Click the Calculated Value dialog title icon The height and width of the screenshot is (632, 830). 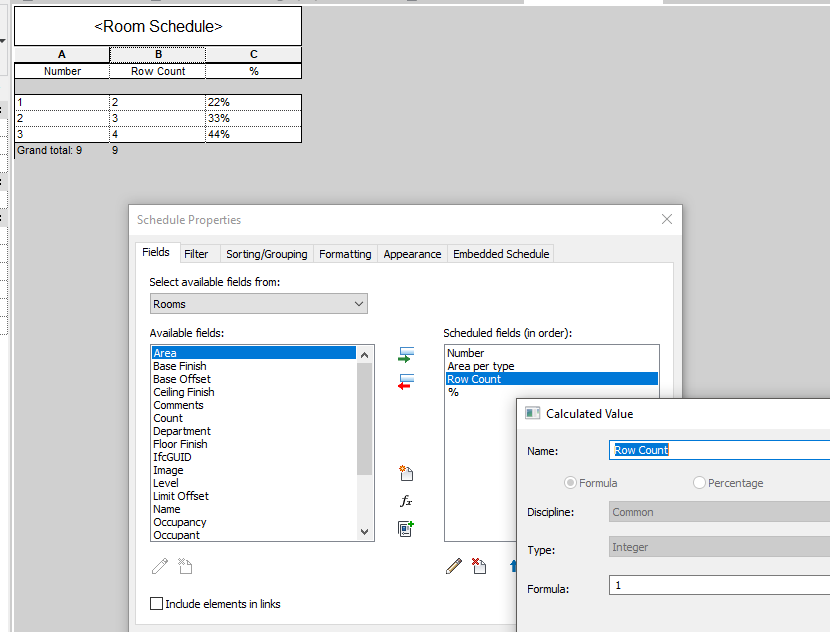click(532, 413)
